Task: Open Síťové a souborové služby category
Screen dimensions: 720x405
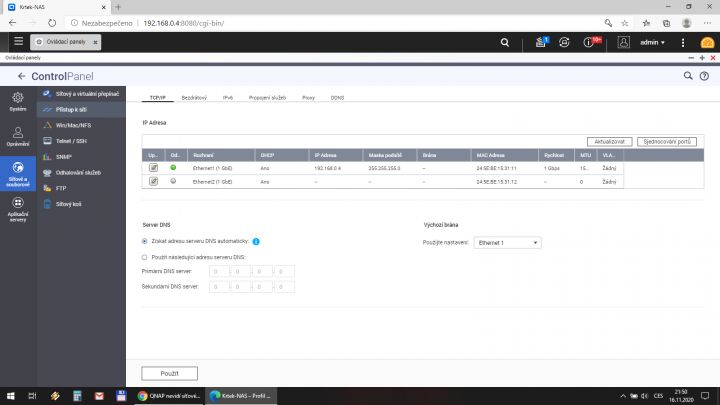Action: [x=18, y=174]
